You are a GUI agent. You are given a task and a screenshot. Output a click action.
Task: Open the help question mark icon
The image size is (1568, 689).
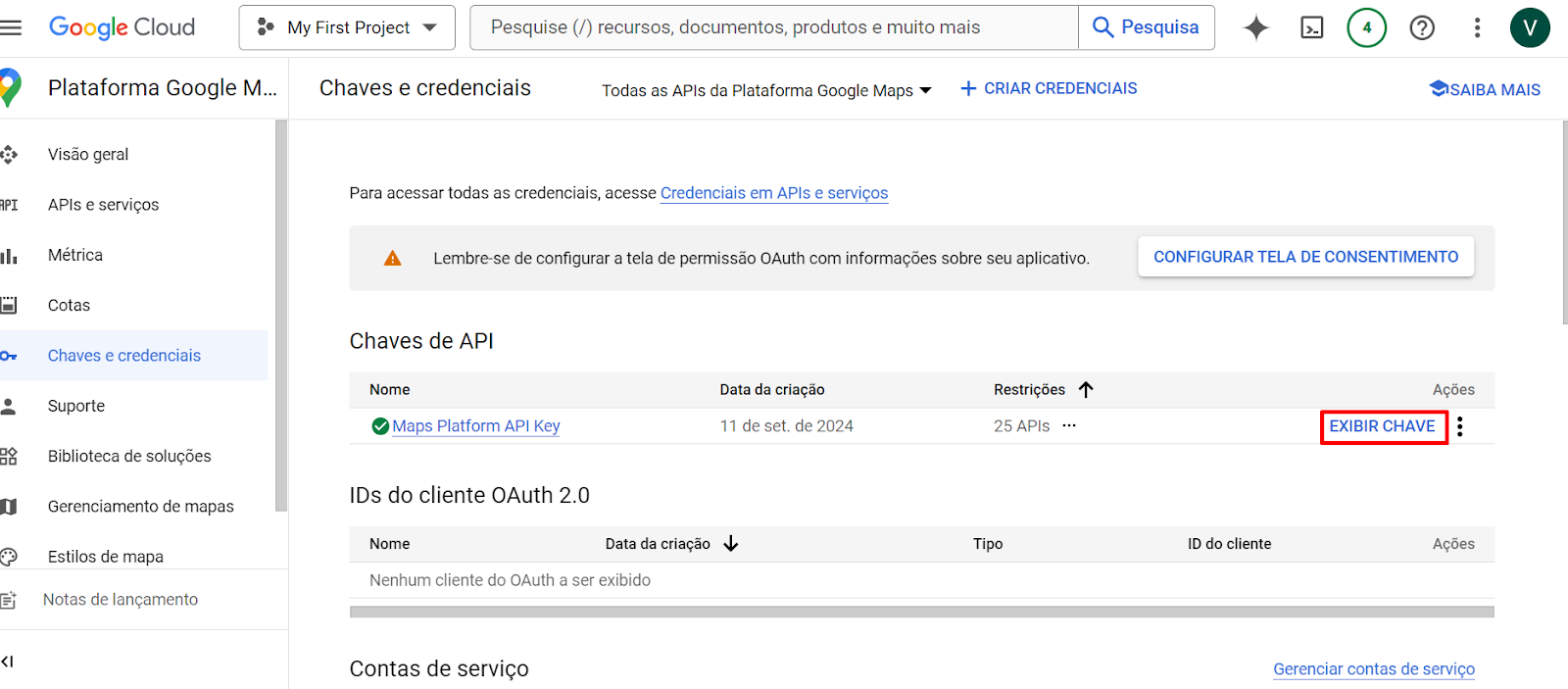(1422, 28)
